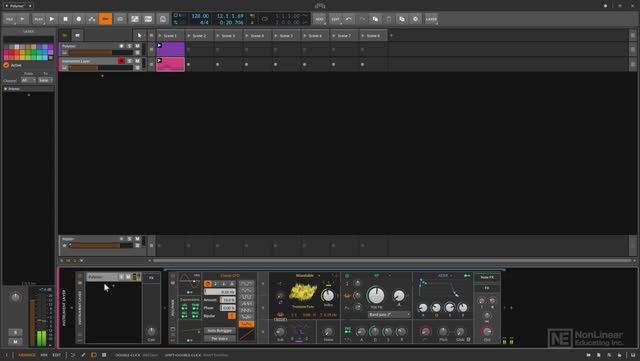Select the pointer tool in clip launcher header

pos(139,36)
